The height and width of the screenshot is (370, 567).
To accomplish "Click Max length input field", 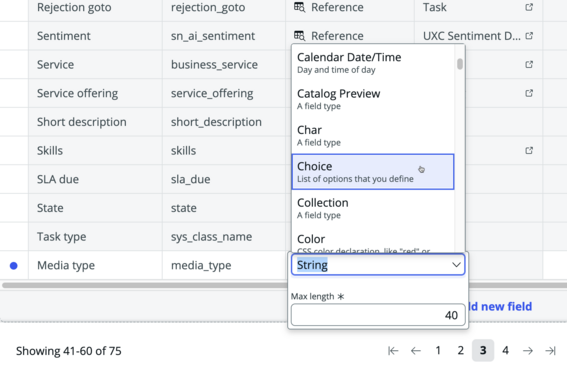I will [378, 315].
